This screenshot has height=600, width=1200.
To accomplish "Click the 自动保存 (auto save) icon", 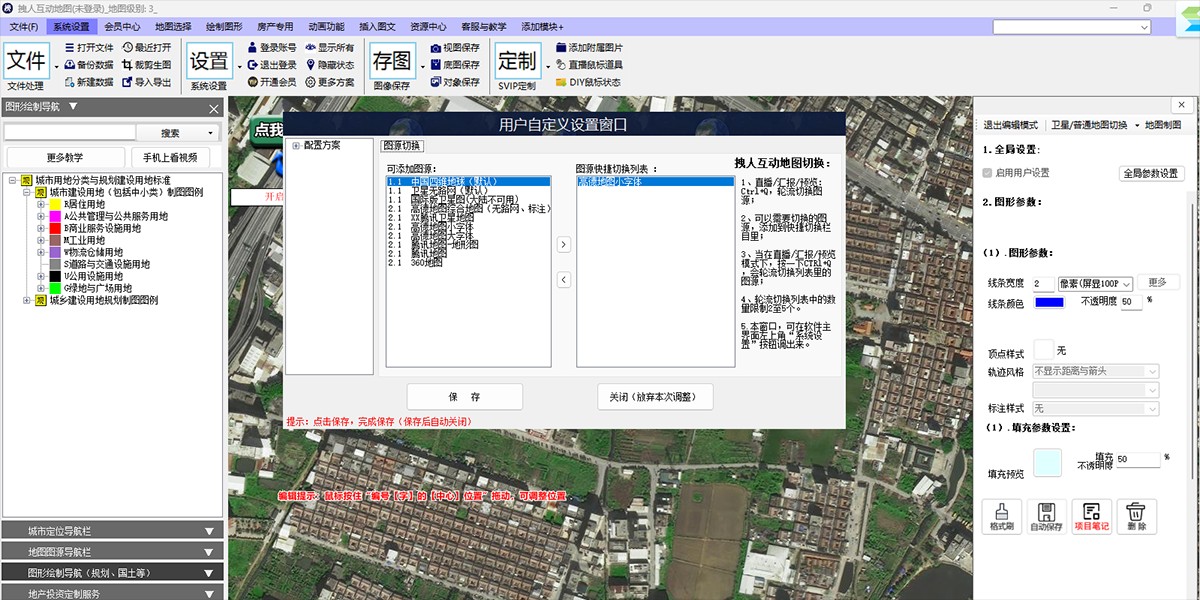I will tap(1046, 516).
